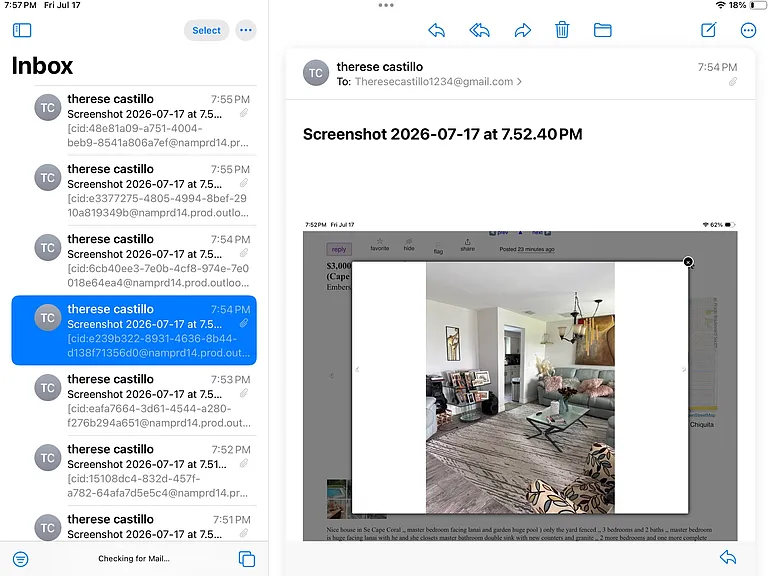This screenshot has height=576, width=768.
Task: Toggle the mailbox sidebar panel
Action: 22,30
